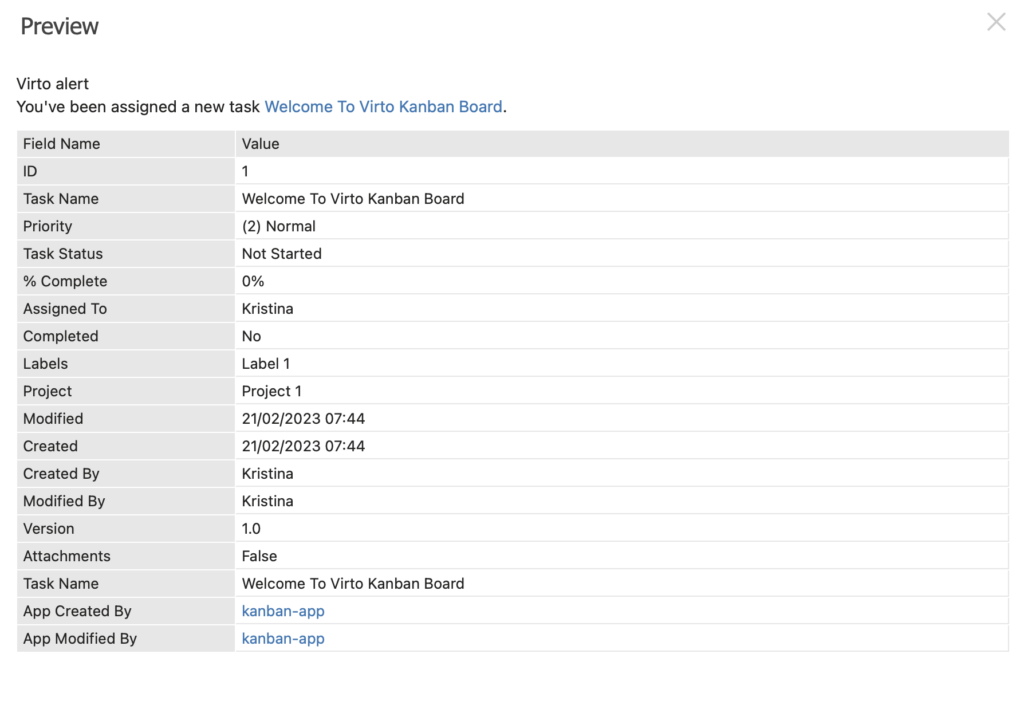The height and width of the screenshot is (709, 1024).
Task: Open kanban-app link in App Modified By row
Action: click(x=283, y=638)
